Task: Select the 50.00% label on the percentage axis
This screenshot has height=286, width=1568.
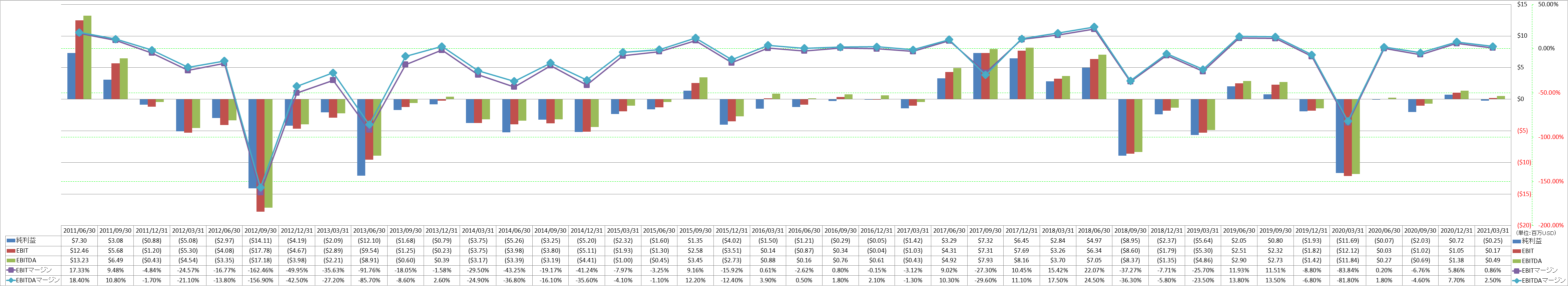Action: click(x=1548, y=4)
